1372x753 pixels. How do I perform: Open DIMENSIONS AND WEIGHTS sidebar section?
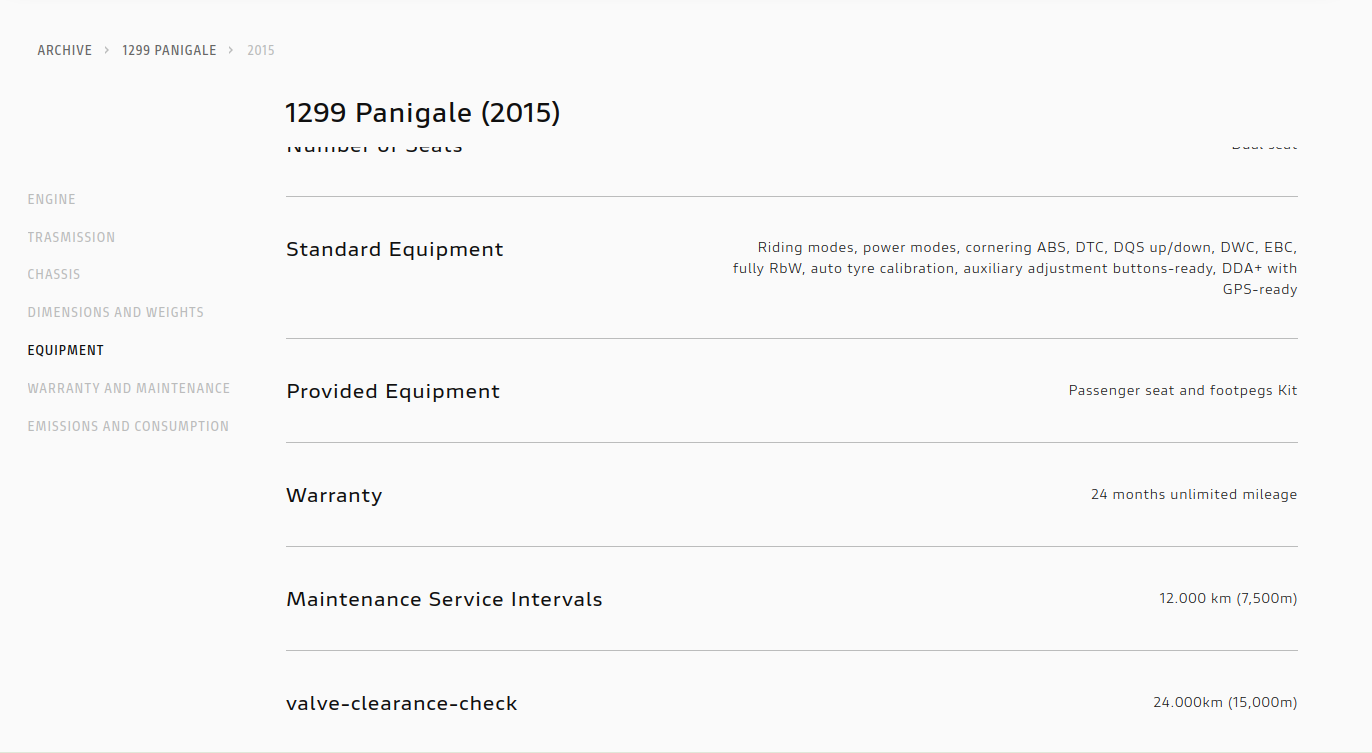115,312
